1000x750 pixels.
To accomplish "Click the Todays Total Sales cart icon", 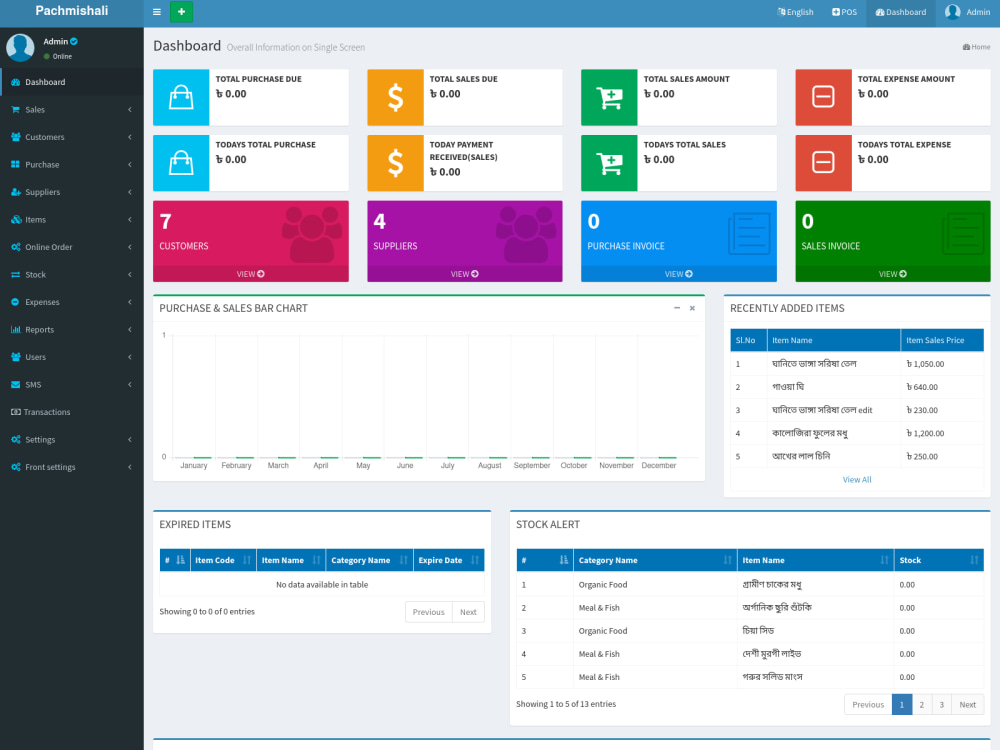I will (609, 163).
